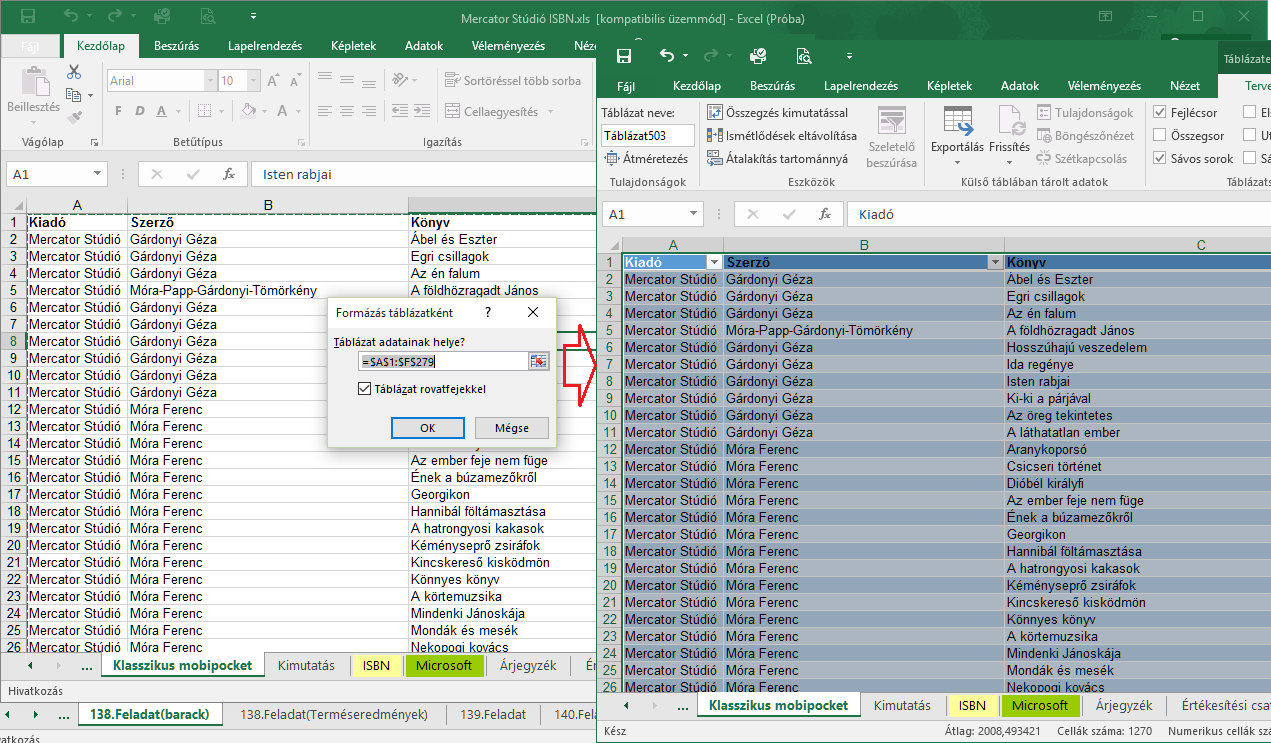This screenshot has height=743, width=1271.
Task: Click OK in the Formázás táblázatként dialog
Action: 428,428
